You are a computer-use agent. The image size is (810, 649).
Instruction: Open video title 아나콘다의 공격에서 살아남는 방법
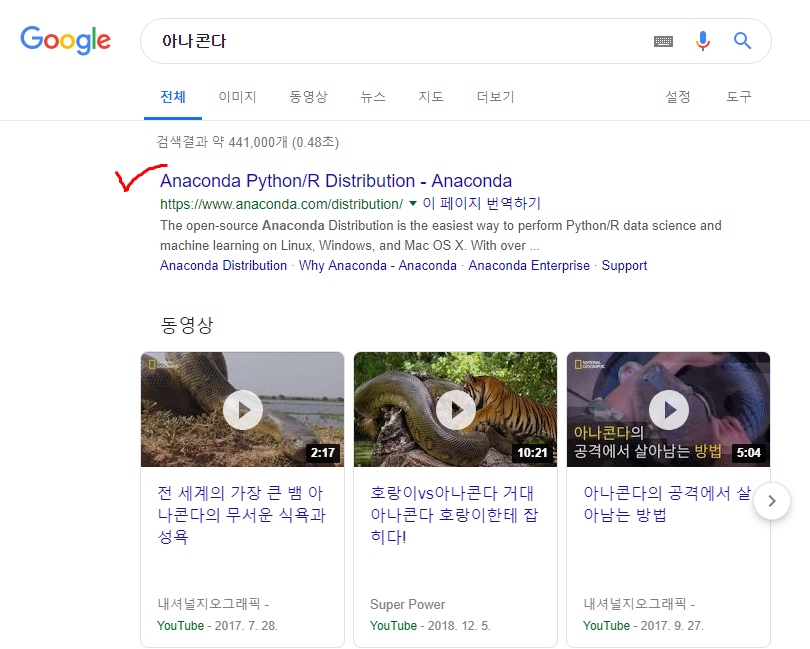pyautogui.click(x=667, y=504)
